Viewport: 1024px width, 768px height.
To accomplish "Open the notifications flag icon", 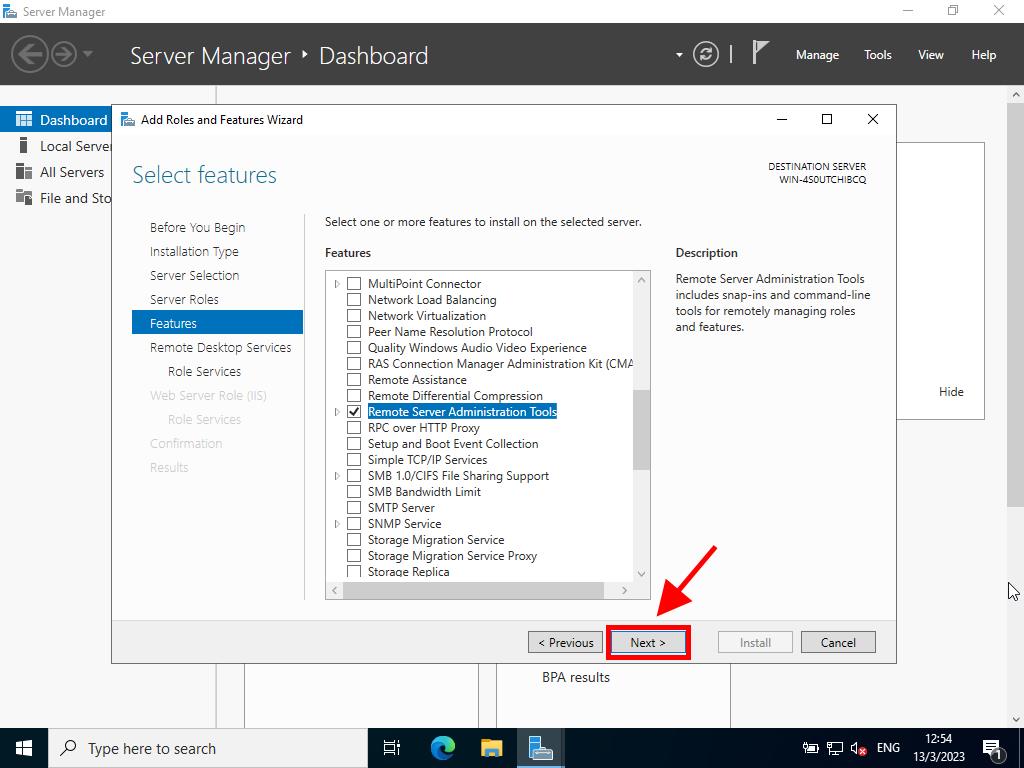I will (761, 54).
